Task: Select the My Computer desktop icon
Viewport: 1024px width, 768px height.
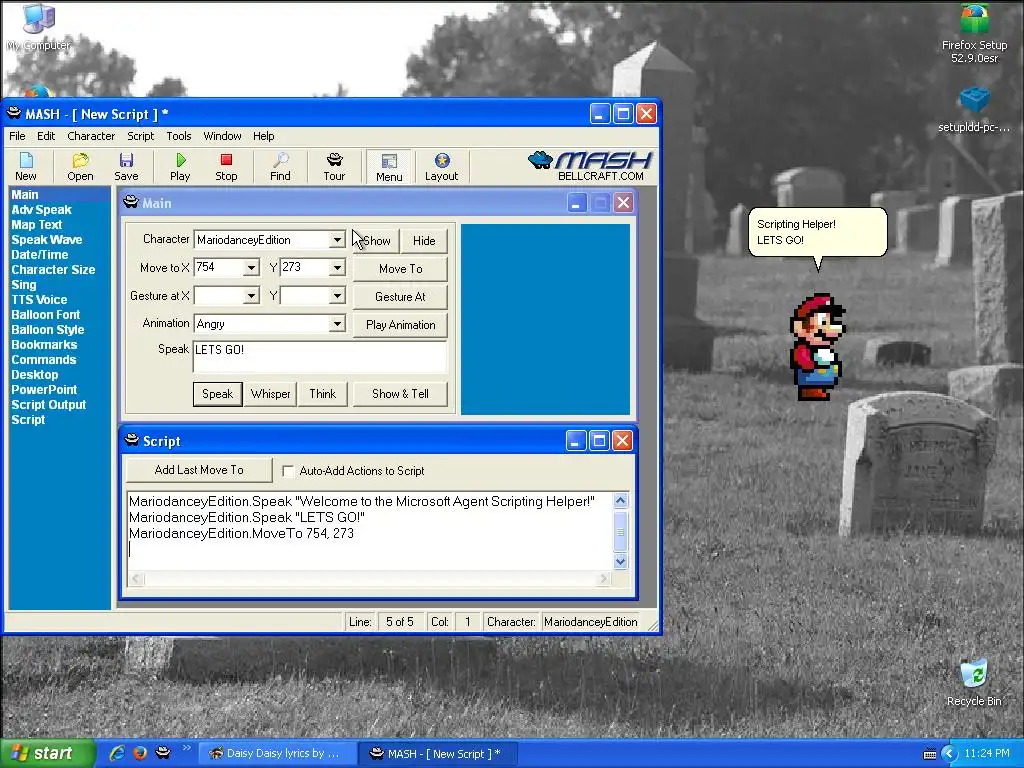Action: click(x=39, y=26)
